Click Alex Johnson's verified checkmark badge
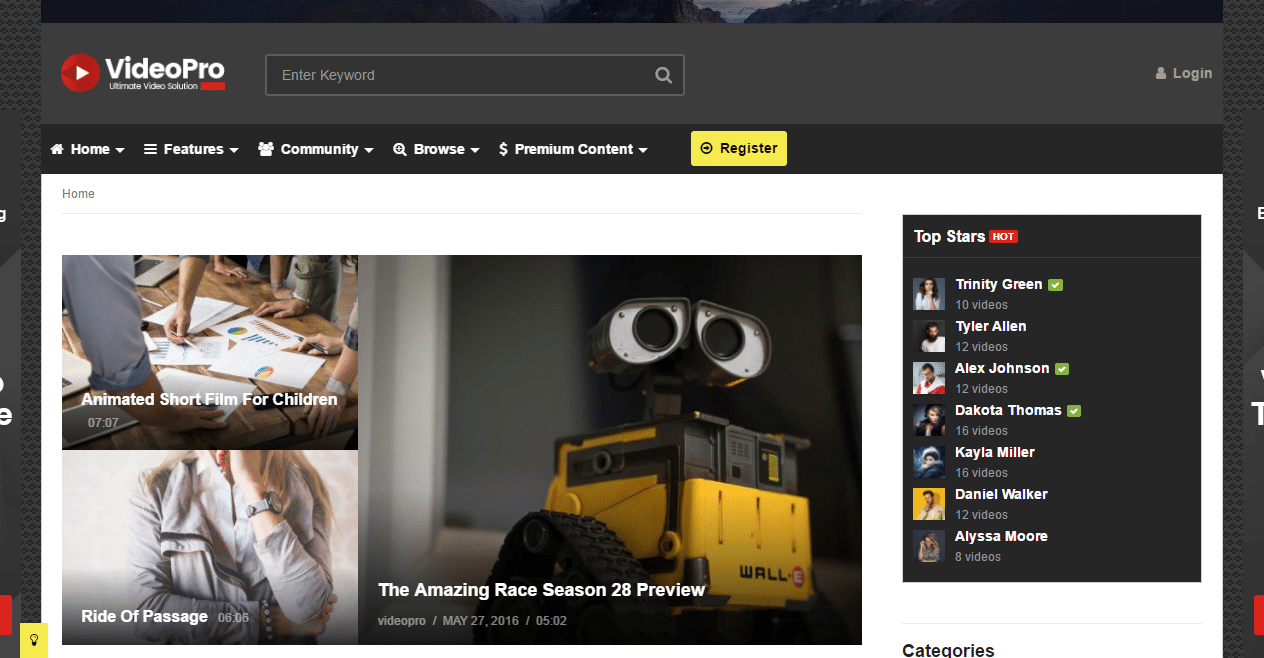1264x658 pixels. pos(1062,369)
